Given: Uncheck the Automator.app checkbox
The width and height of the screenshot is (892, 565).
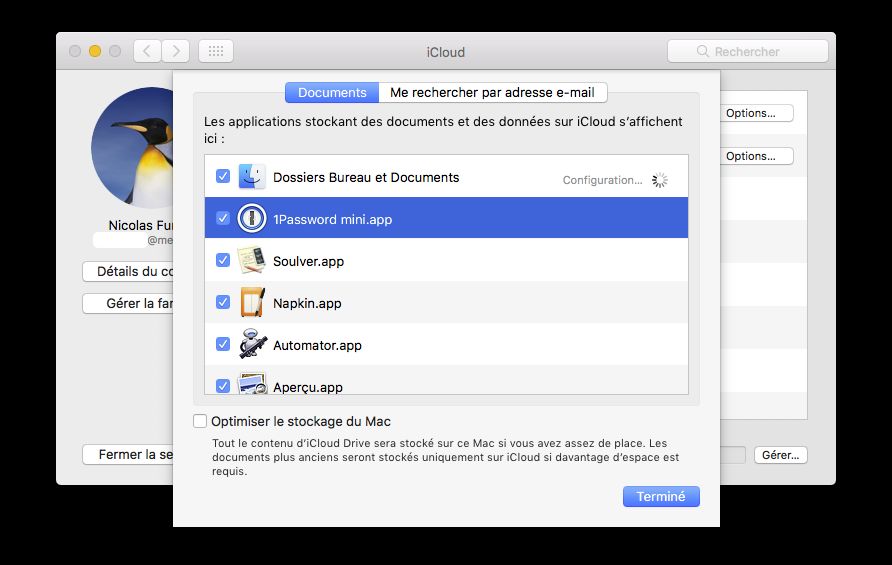Looking at the screenshot, I should 223,344.
